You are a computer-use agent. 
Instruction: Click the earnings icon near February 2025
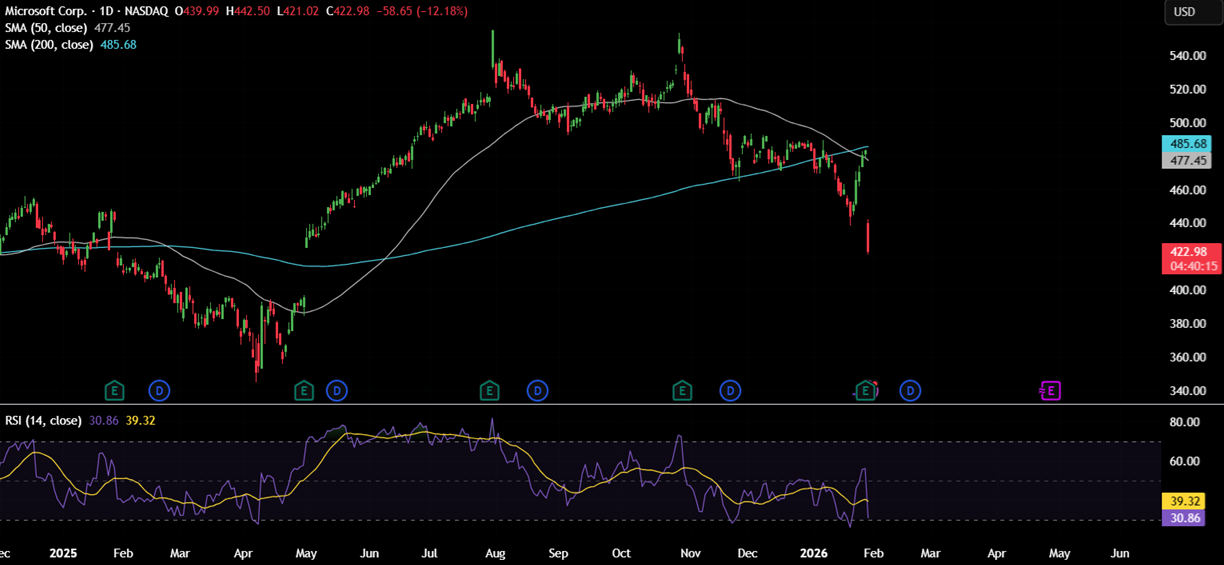coord(116,390)
